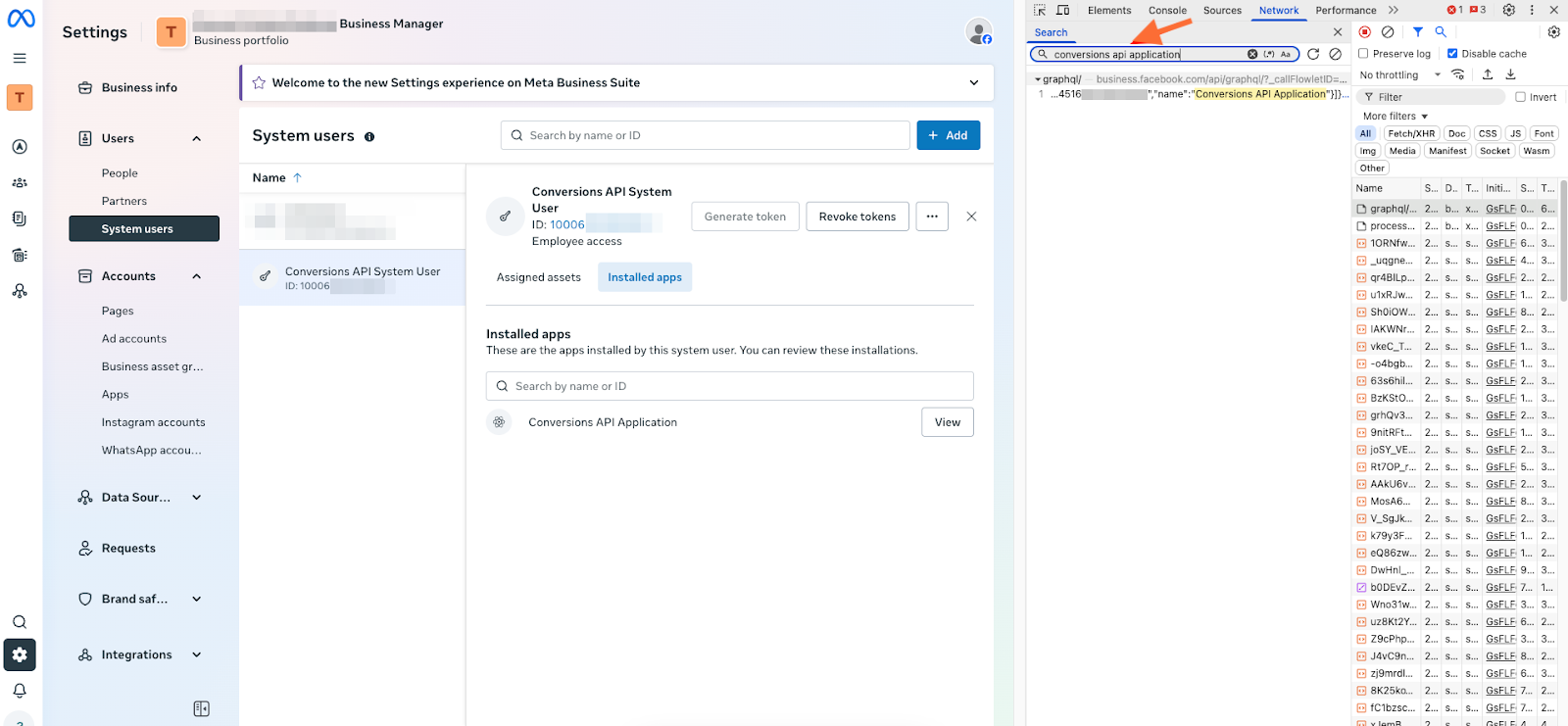The image size is (1568, 726).
Task: Toggle DevTools device toolbar
Action: pyautogui.click(x=1063, y=10)
